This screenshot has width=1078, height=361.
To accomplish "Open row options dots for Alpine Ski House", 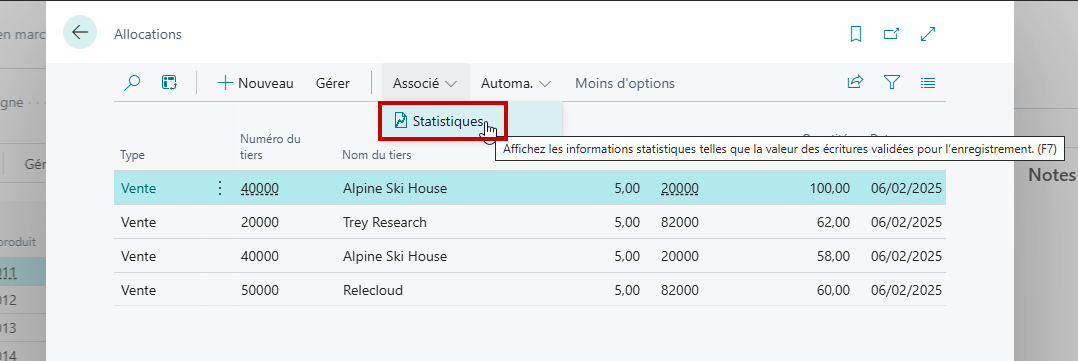I will coord(220,188).
